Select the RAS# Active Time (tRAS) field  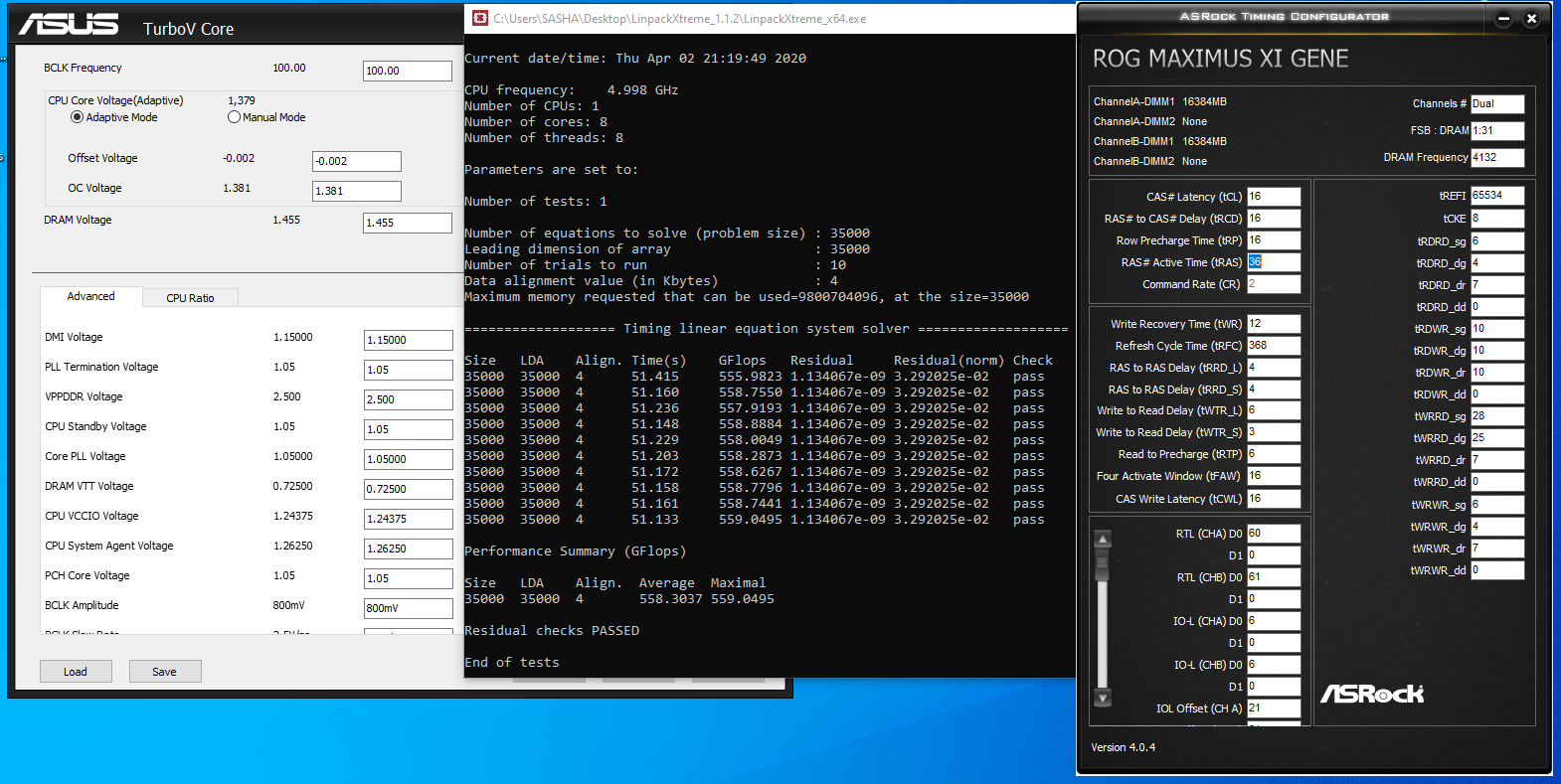(1274, 262)
